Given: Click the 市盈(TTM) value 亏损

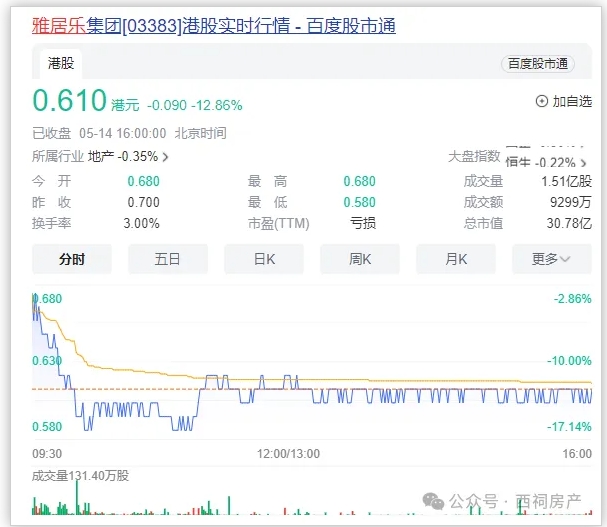Looking at the screenshot, I should [363, 223].
